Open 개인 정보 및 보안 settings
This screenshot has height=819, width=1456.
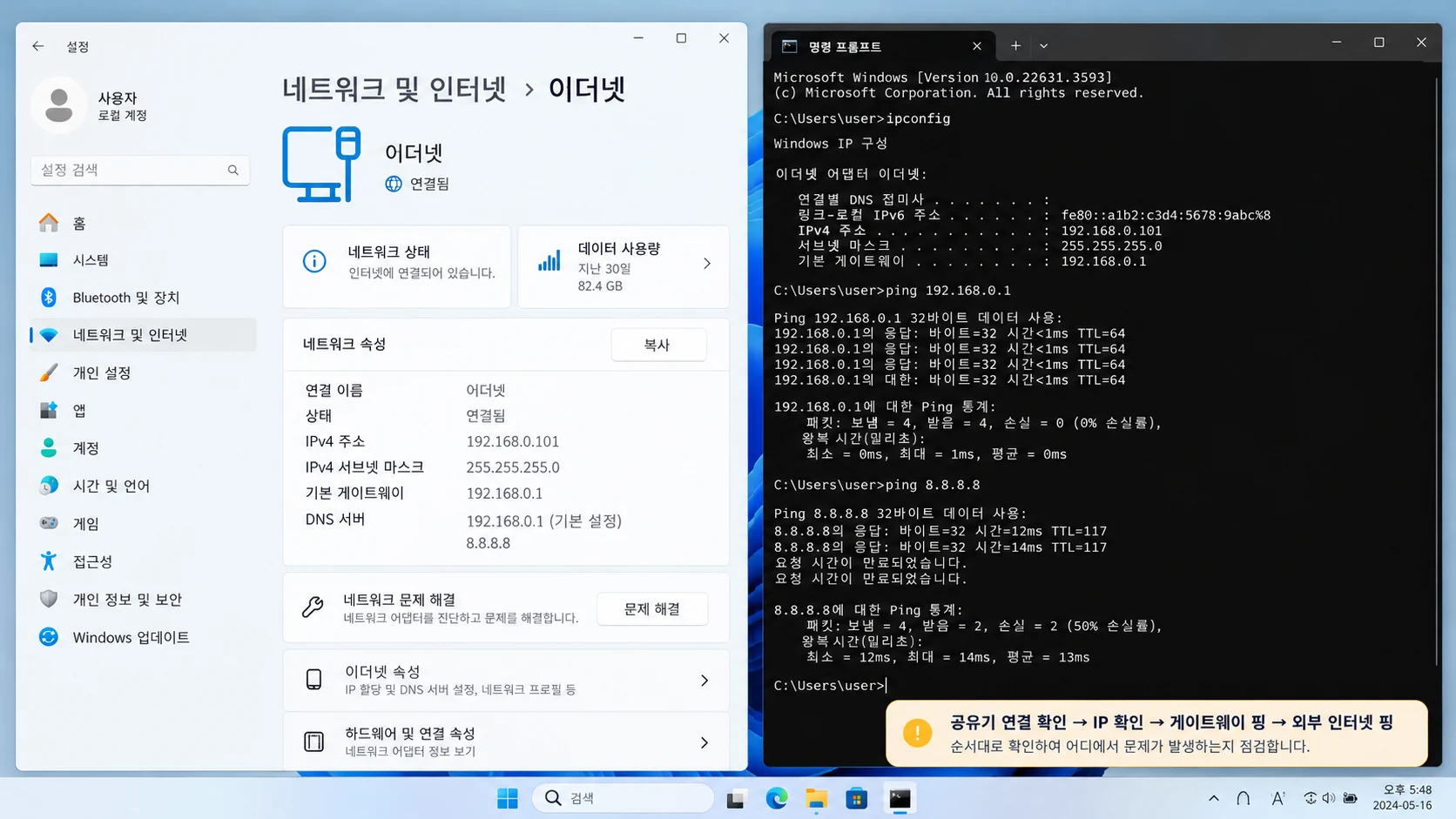144,600
